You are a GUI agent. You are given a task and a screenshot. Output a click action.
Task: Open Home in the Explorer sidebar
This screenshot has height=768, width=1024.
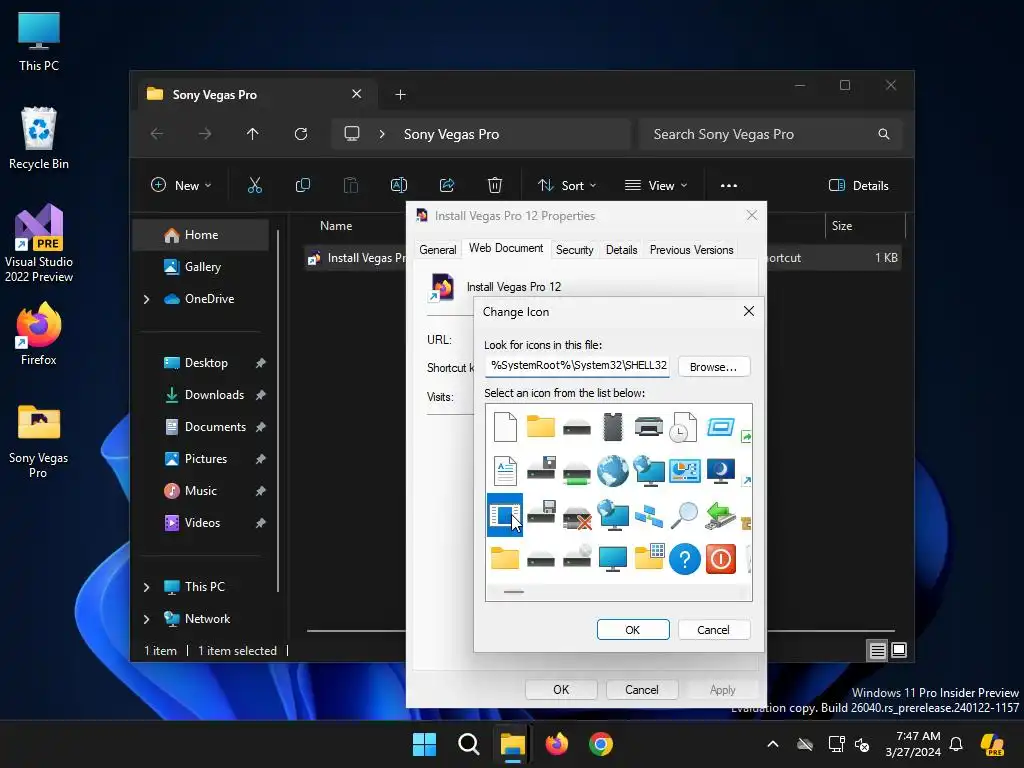click(200, 235)
